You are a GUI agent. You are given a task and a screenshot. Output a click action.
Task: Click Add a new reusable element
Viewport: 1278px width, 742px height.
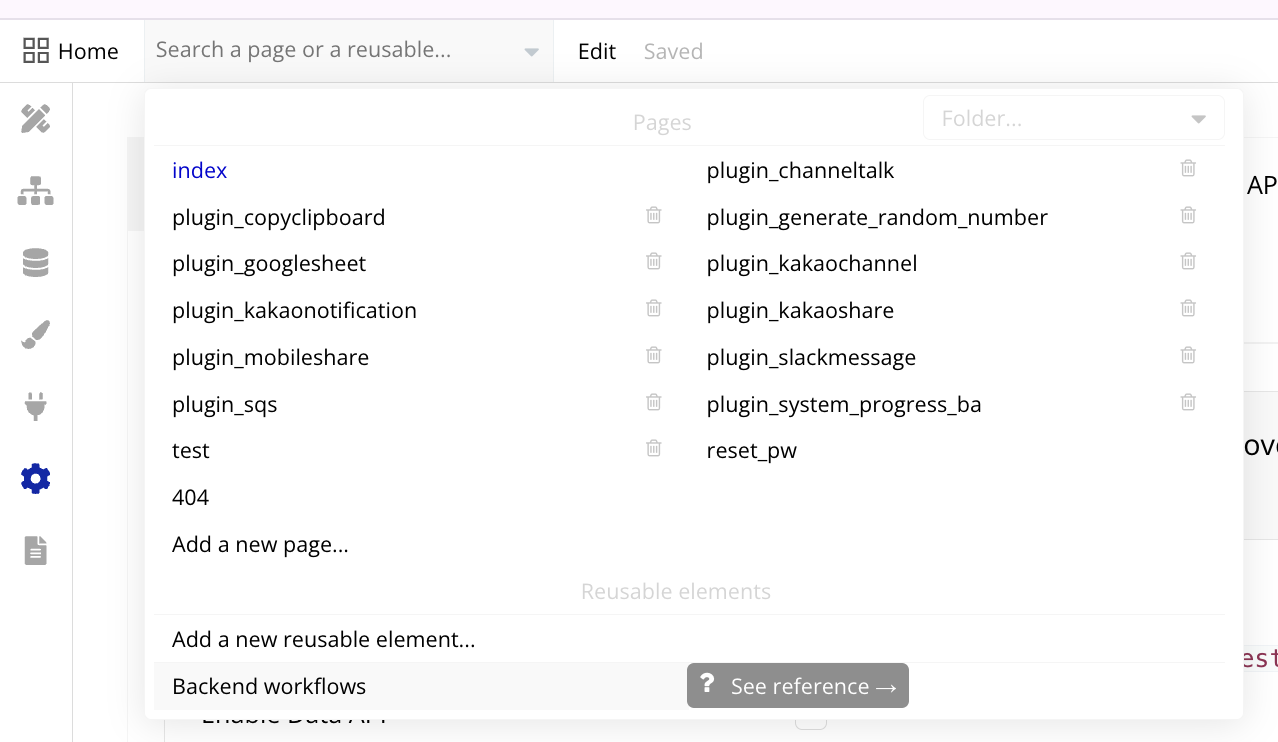pos(323,639)
